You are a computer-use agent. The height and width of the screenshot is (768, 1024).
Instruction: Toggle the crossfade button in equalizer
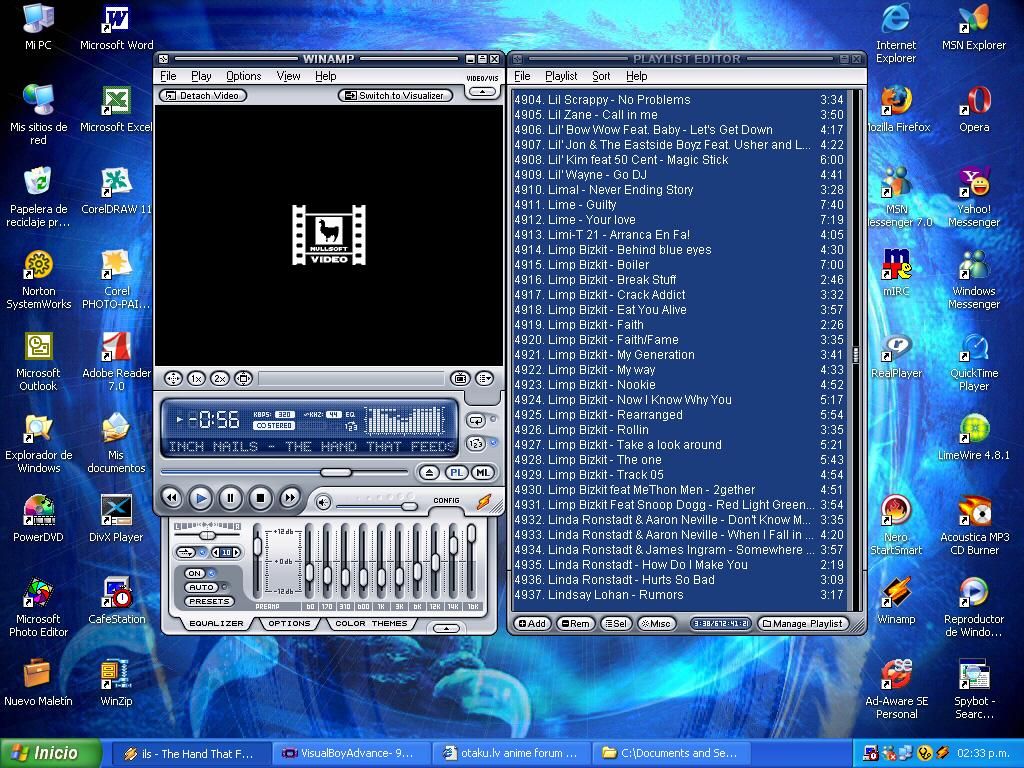186,552
